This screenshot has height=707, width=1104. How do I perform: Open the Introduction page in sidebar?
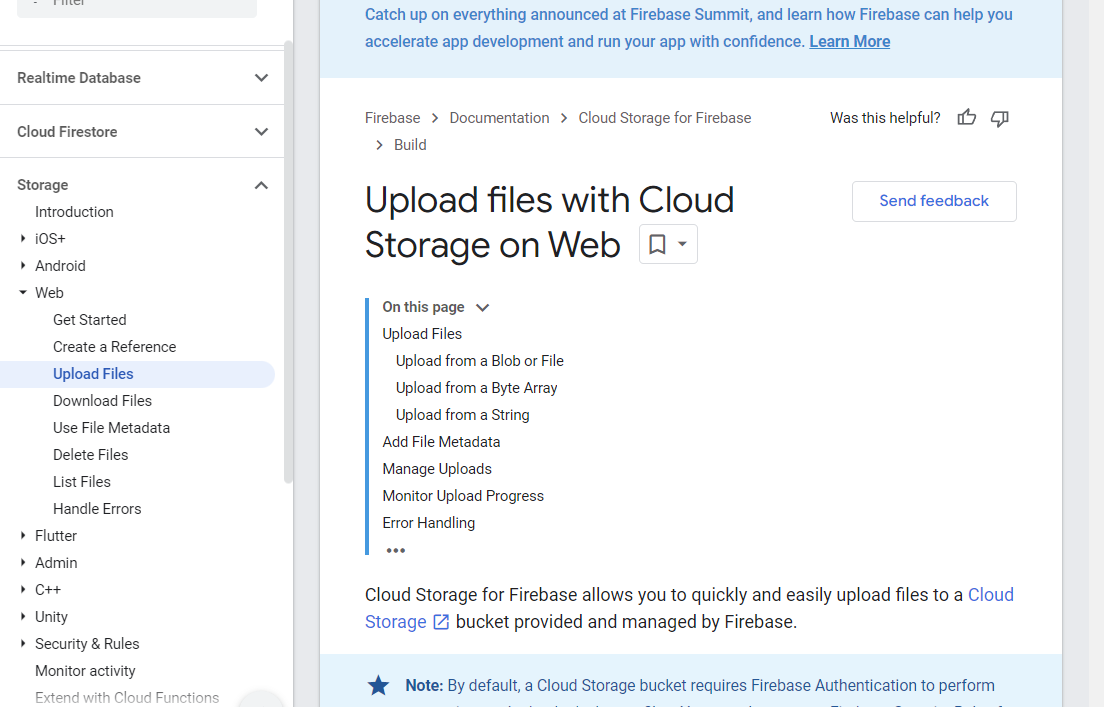pyautogui.click(x=74, y=212)
